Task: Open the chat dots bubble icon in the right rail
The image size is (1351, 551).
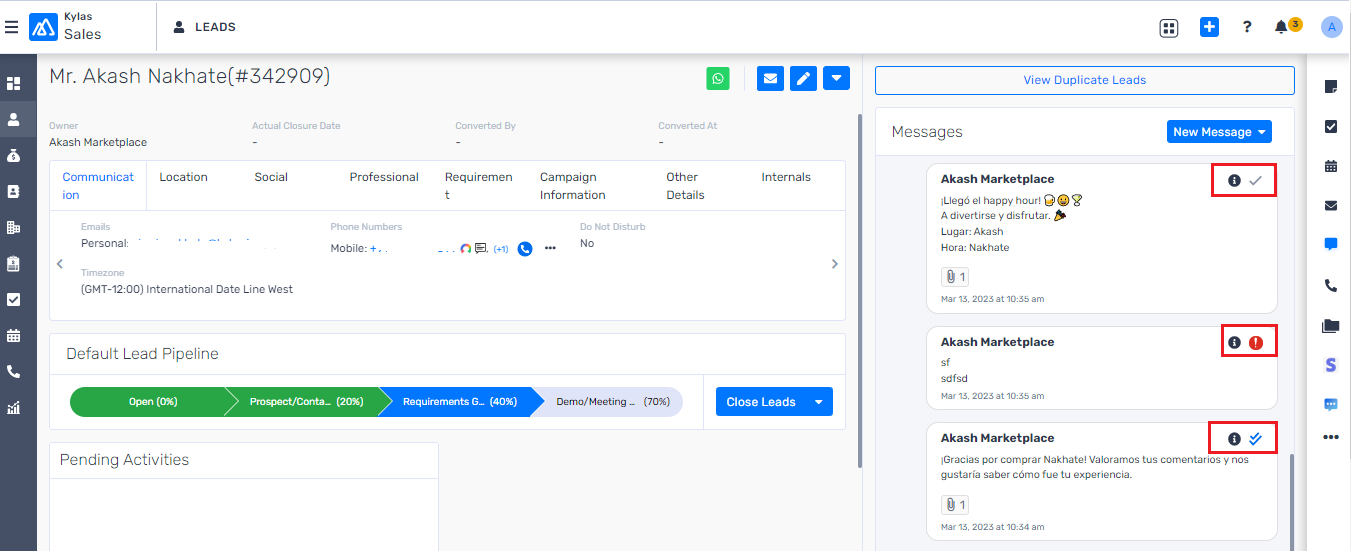Action: 1330,404
